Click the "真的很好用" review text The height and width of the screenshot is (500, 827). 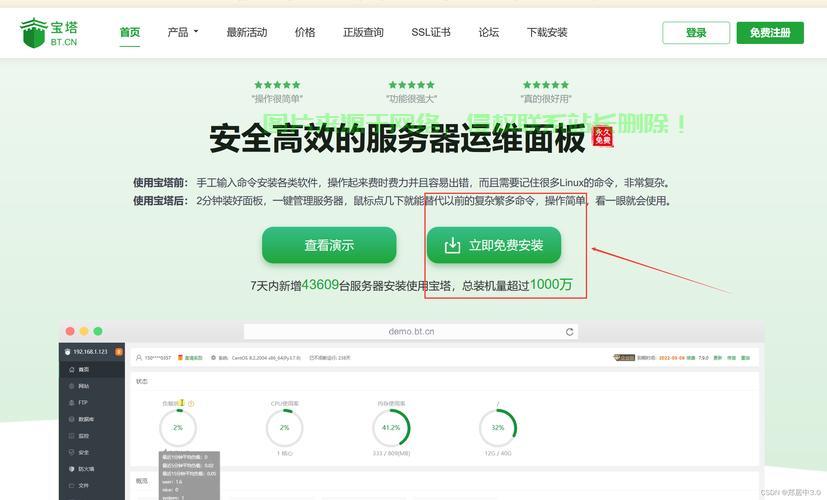pyautogui.click(x=546, y=99)
